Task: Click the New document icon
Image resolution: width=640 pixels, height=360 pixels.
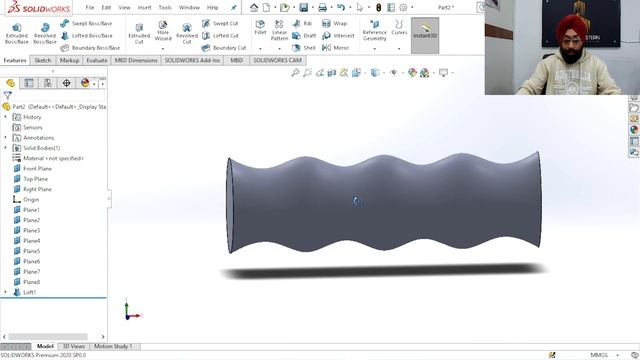Action: pyautogui.click(x=267, y=7)
